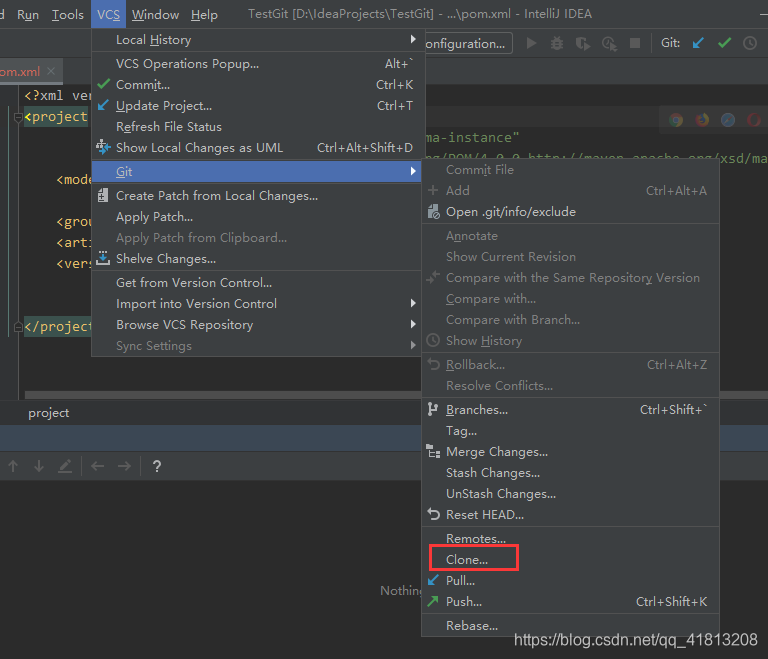
Task: Click the up arrow in bottom toolbar
Action: click(13, 466)
